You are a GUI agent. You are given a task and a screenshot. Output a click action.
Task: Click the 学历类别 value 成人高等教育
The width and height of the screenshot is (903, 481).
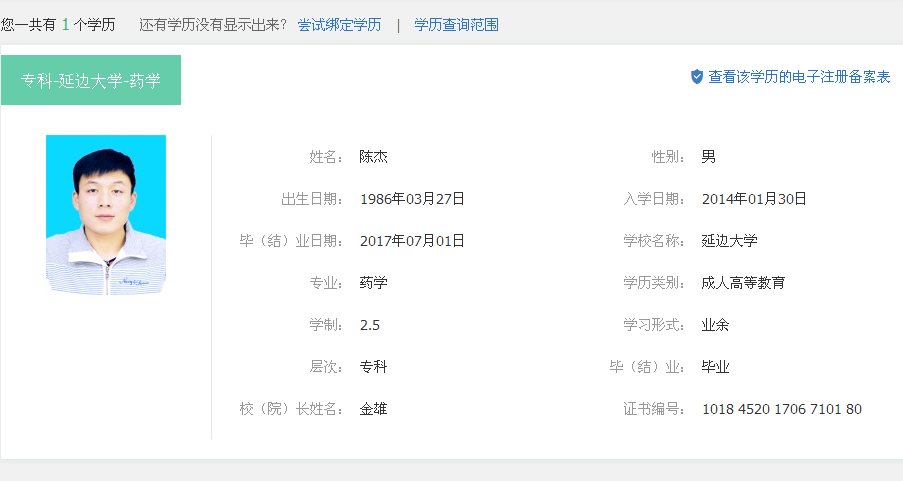[x=743, y=283]
